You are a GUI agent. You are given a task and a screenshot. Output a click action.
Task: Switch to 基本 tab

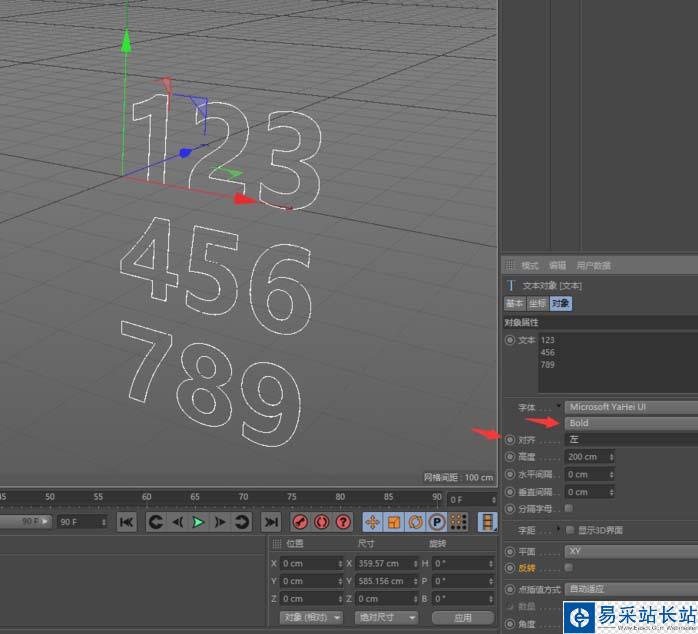(515, 304)
